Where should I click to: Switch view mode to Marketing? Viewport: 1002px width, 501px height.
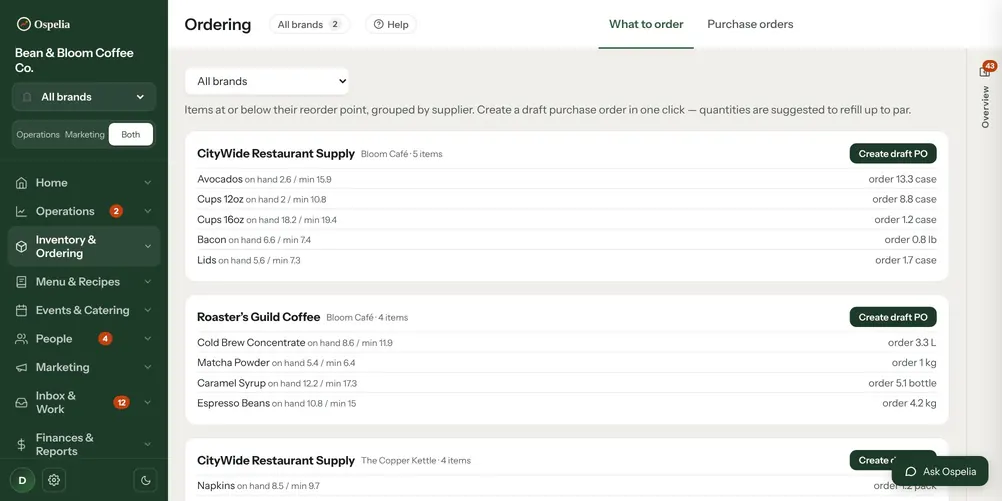point(84,135)
